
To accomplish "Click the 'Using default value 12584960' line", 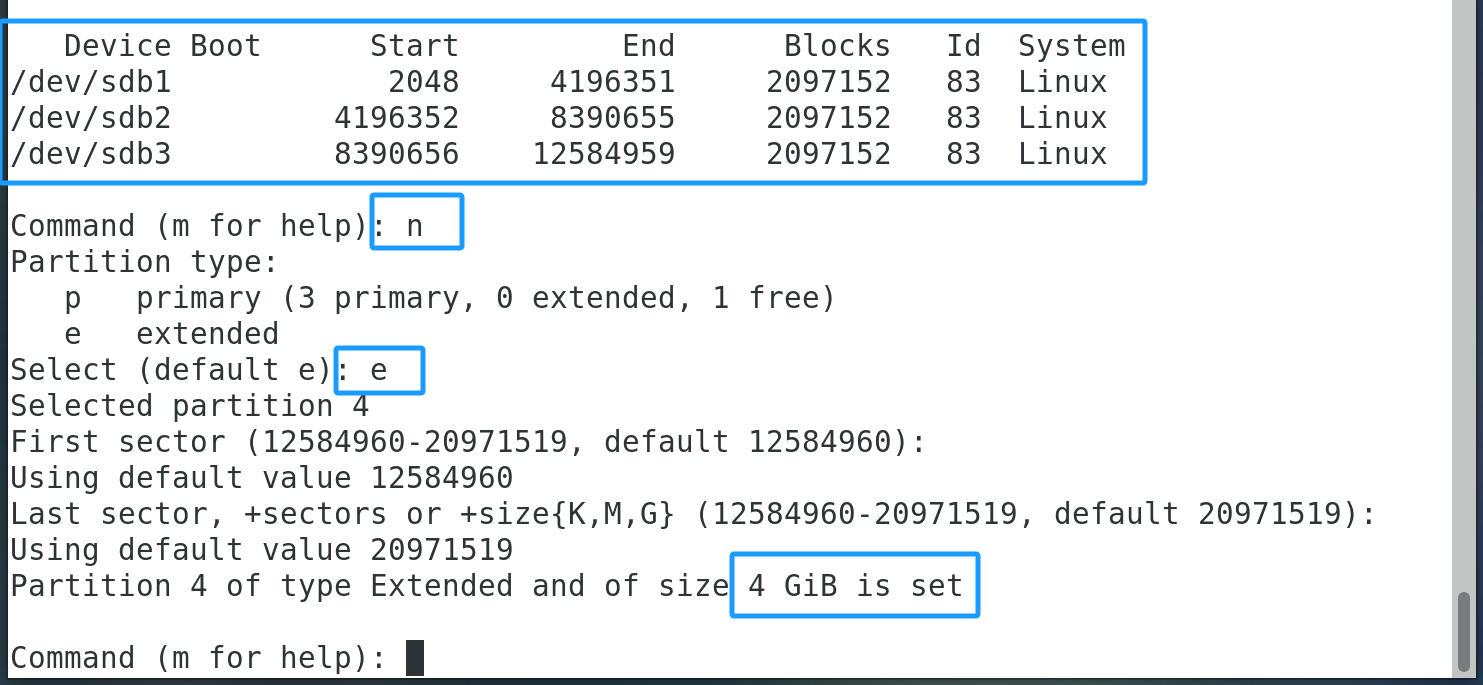I will click(262, 478).
